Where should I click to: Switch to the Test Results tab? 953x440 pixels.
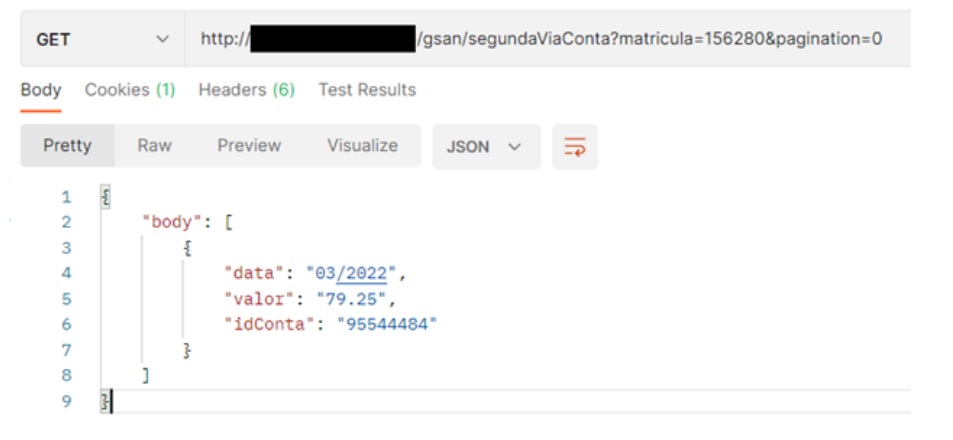(x=367, y=90)
